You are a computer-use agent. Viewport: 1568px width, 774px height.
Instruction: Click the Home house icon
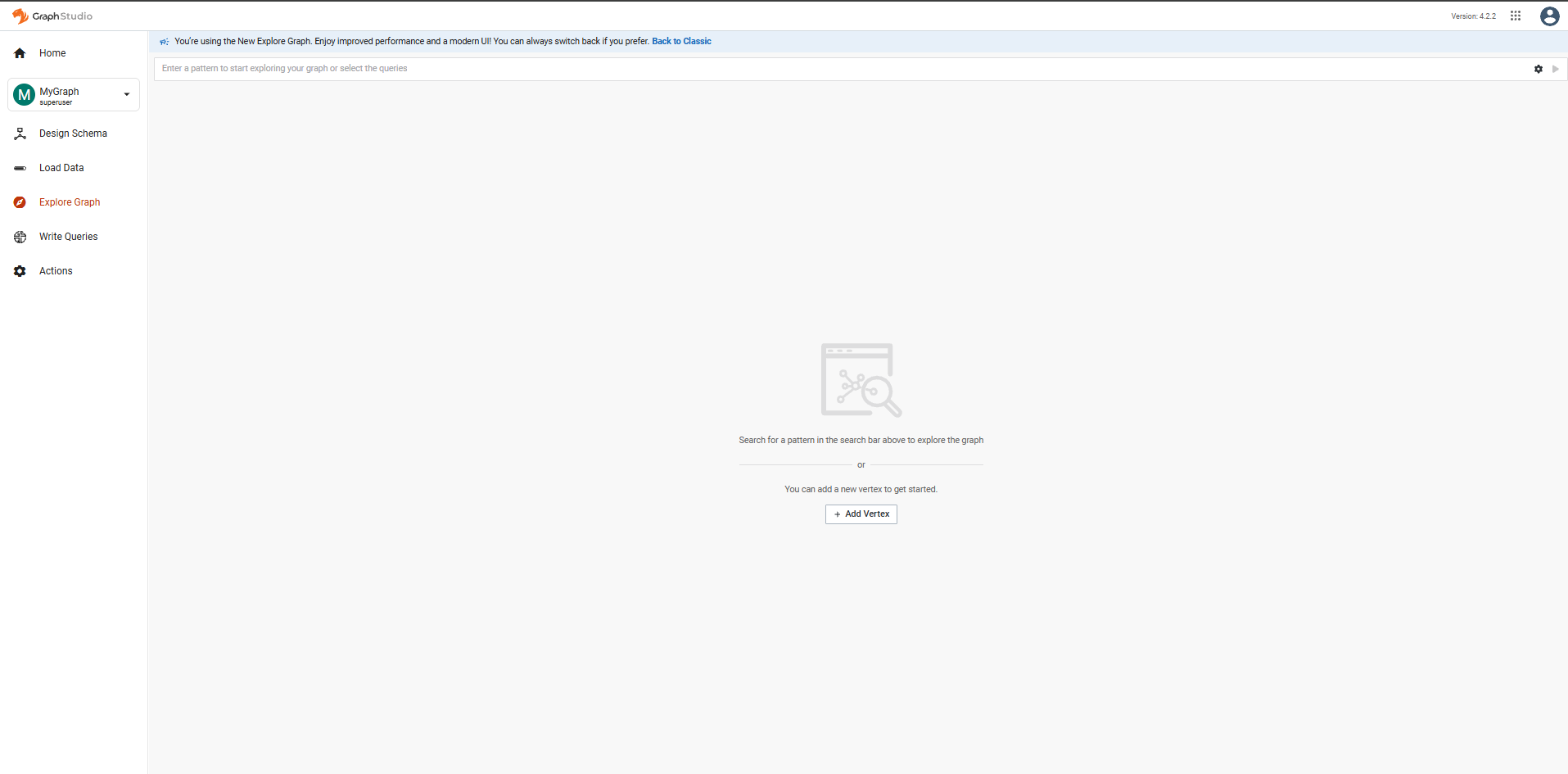(20, 53)
